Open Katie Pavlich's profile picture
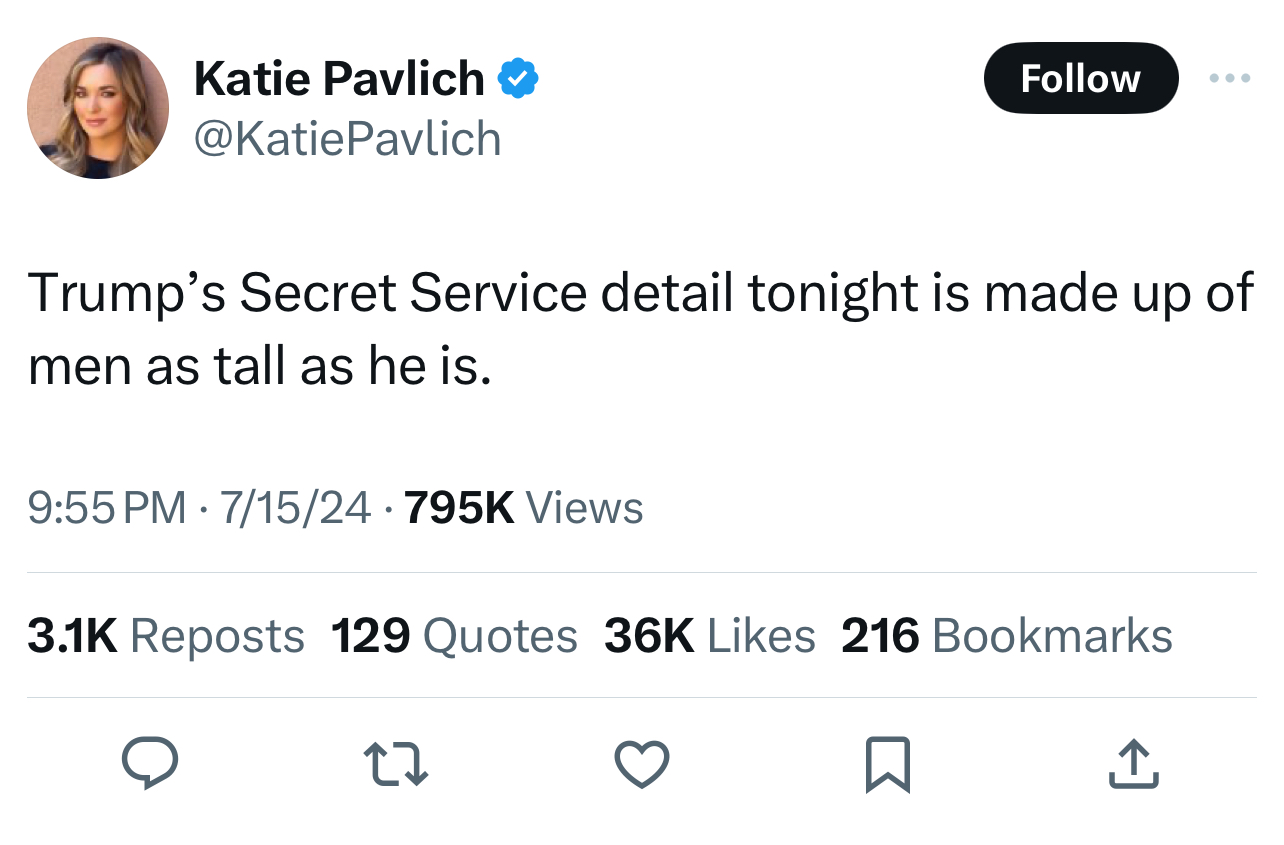Viewport: 1284px width, 845px height. [x=98, y=108]
